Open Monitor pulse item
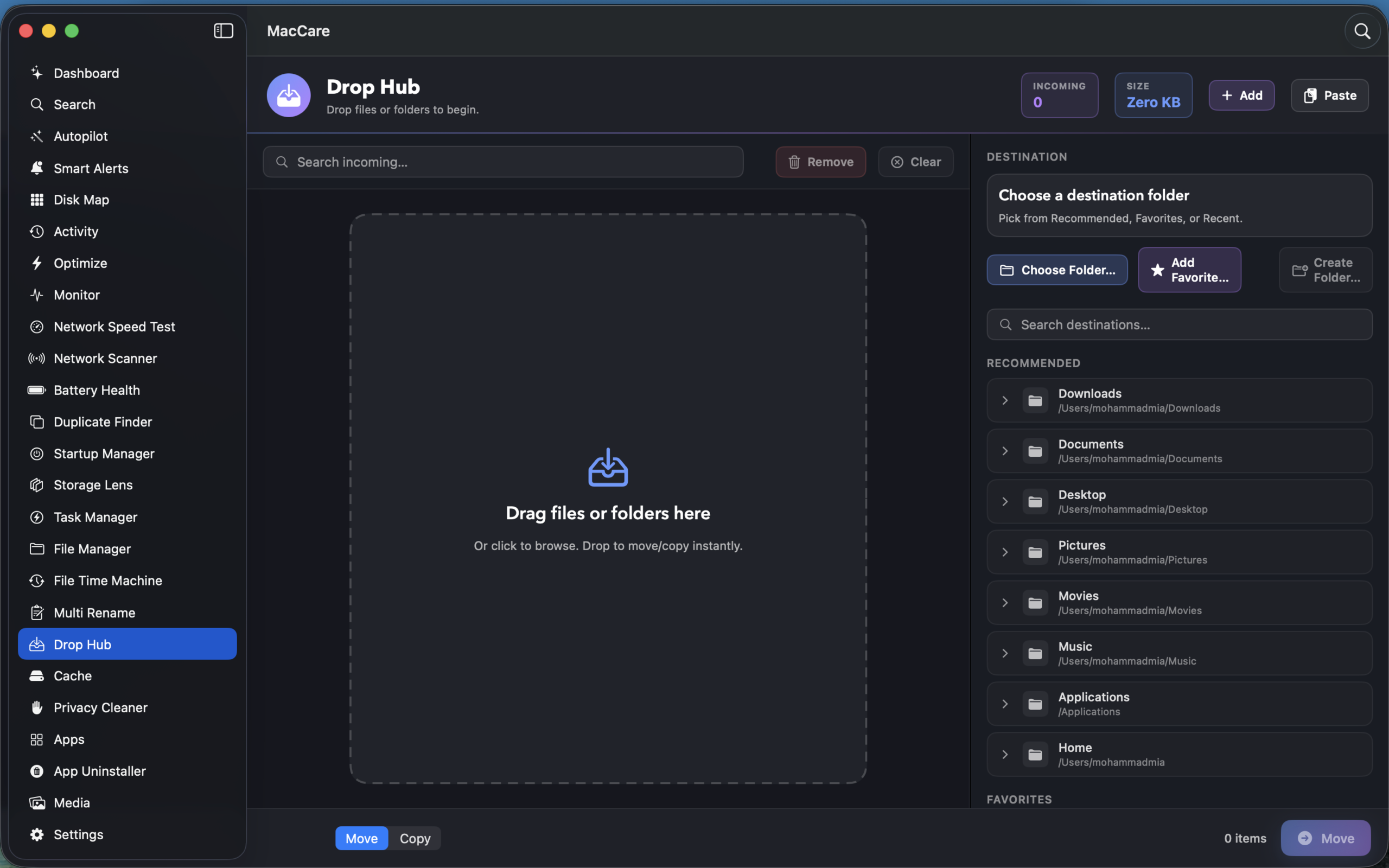The image size is (1389, 868). tap(128, 295)
